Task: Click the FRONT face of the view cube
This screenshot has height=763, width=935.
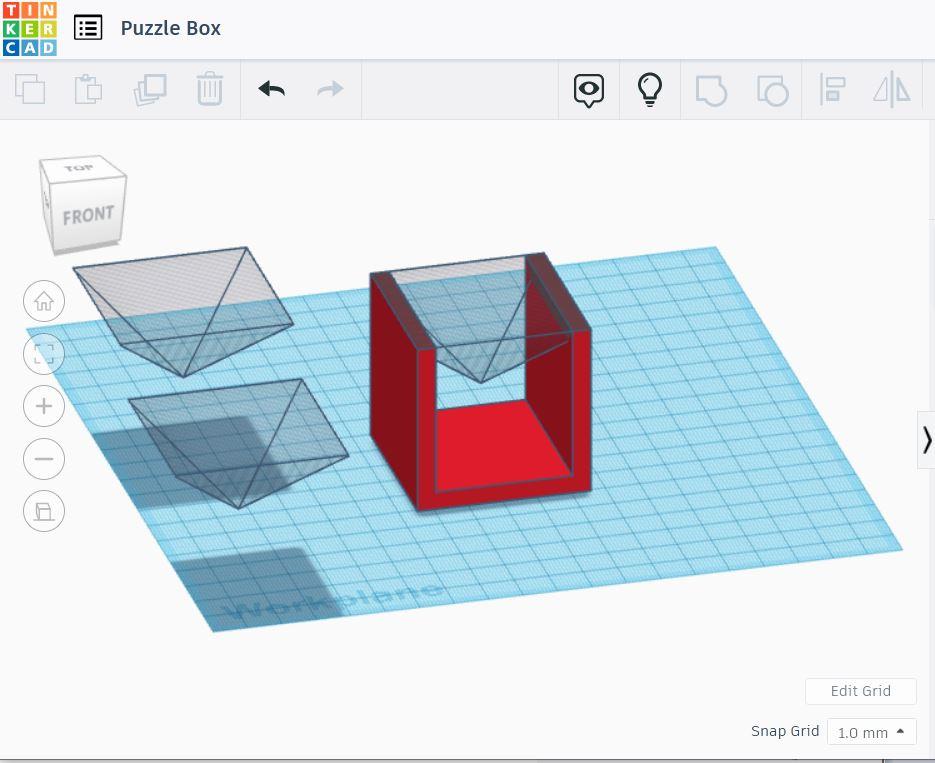Action: coord(88,215)
